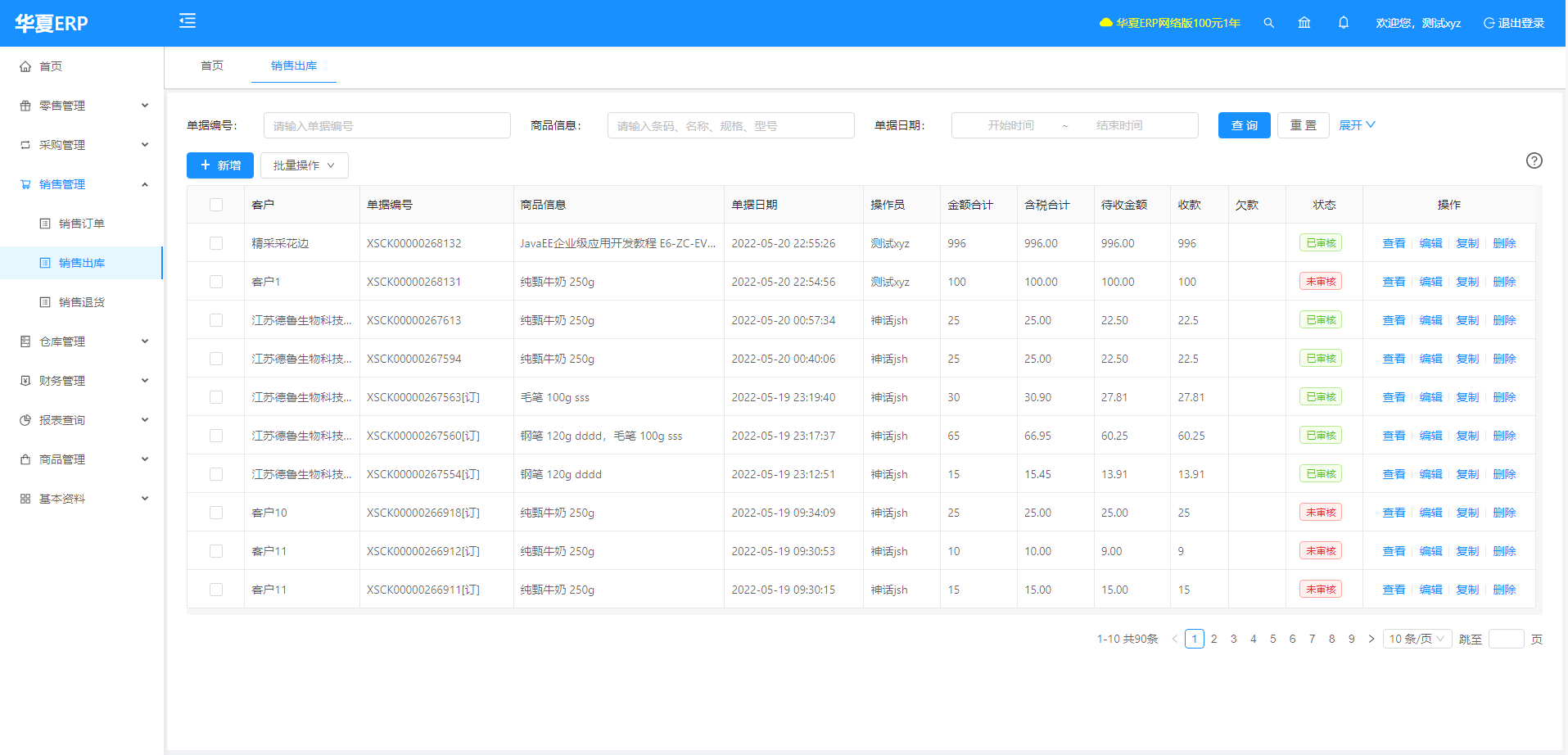
Task: Check the row for XSCK00000268132
Action: coord(216,243)
